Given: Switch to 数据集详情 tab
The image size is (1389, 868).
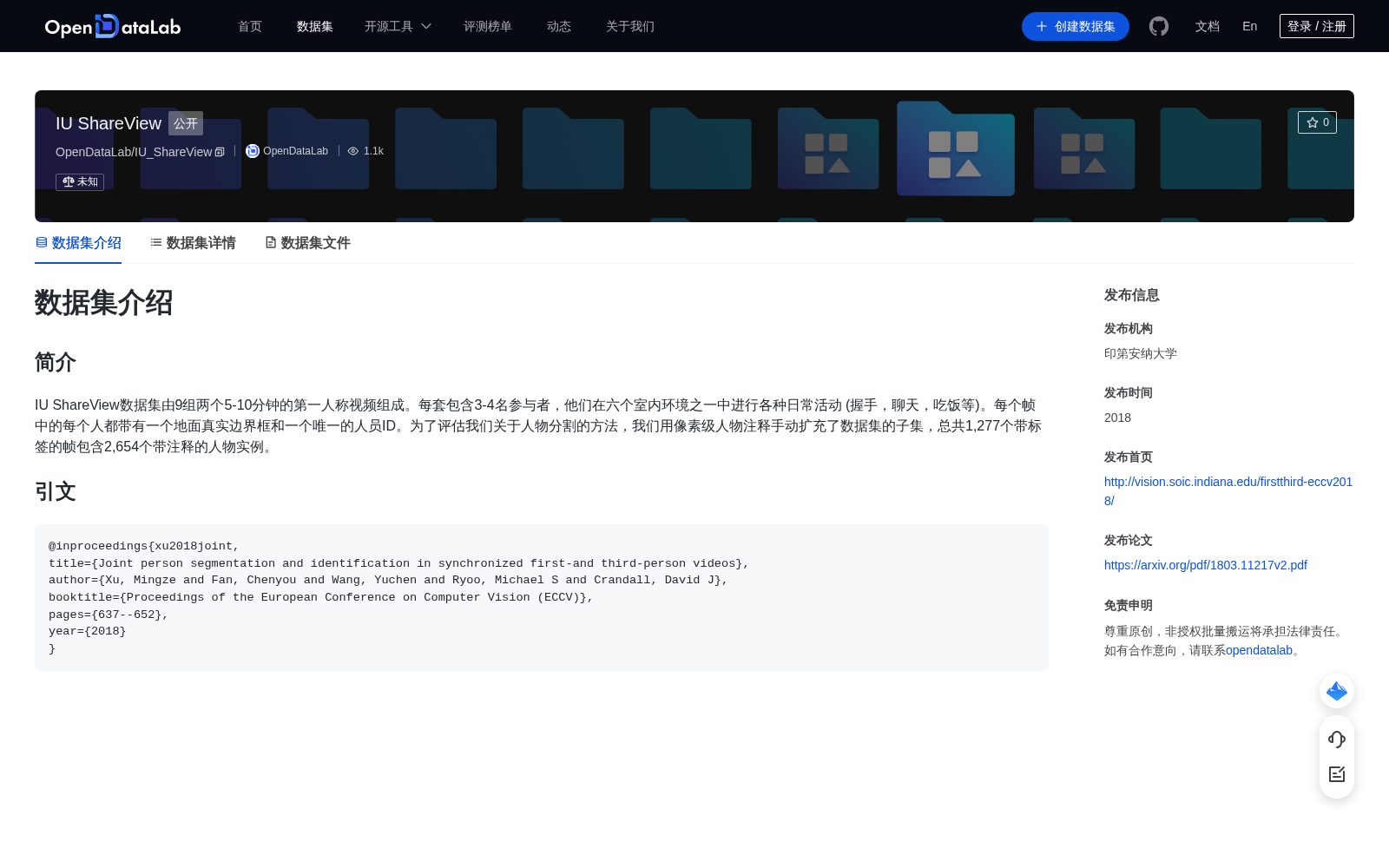Looking at the screenshot, I should 193,243.
